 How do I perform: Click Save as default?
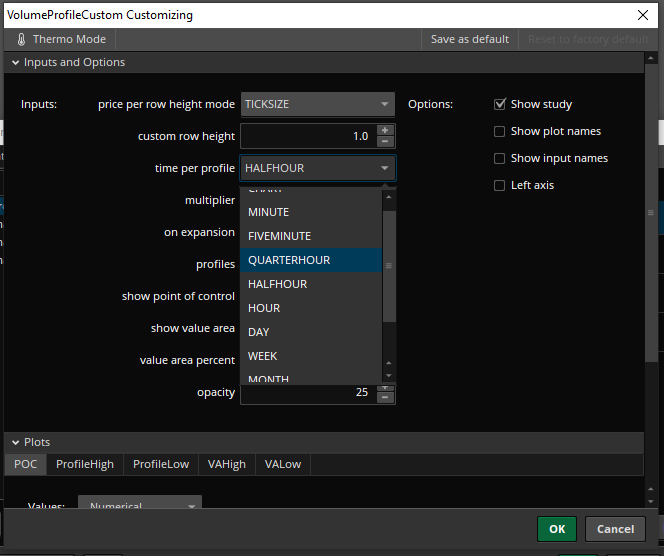470,39
